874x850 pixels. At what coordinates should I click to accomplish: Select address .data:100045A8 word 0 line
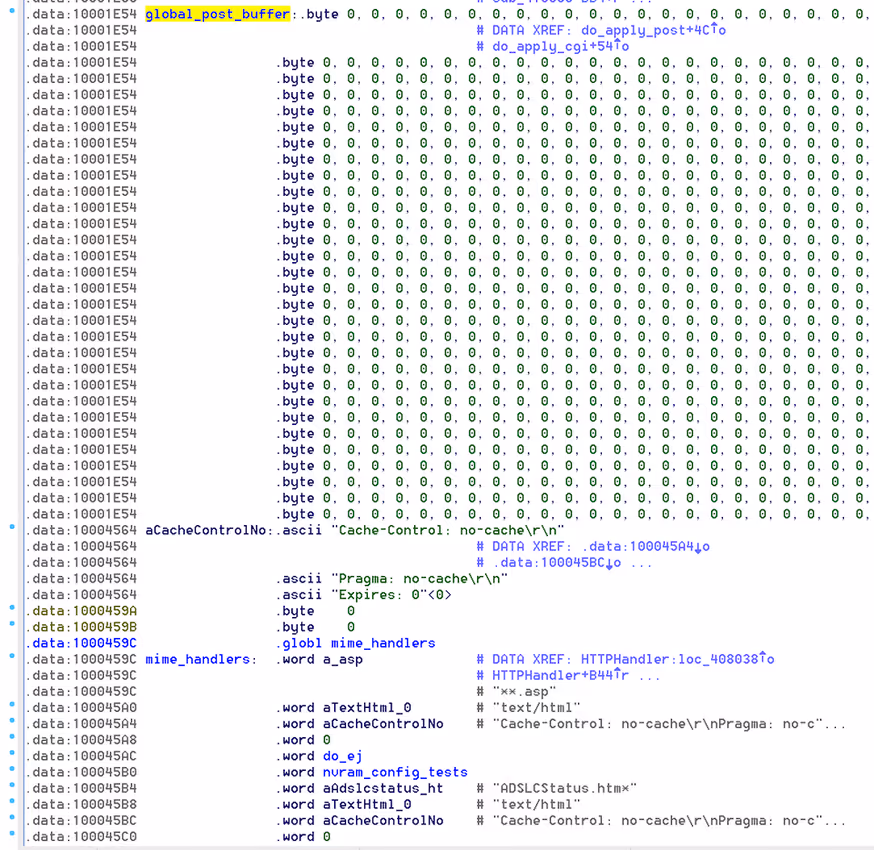pyautogui.click(x=178, y=740)
